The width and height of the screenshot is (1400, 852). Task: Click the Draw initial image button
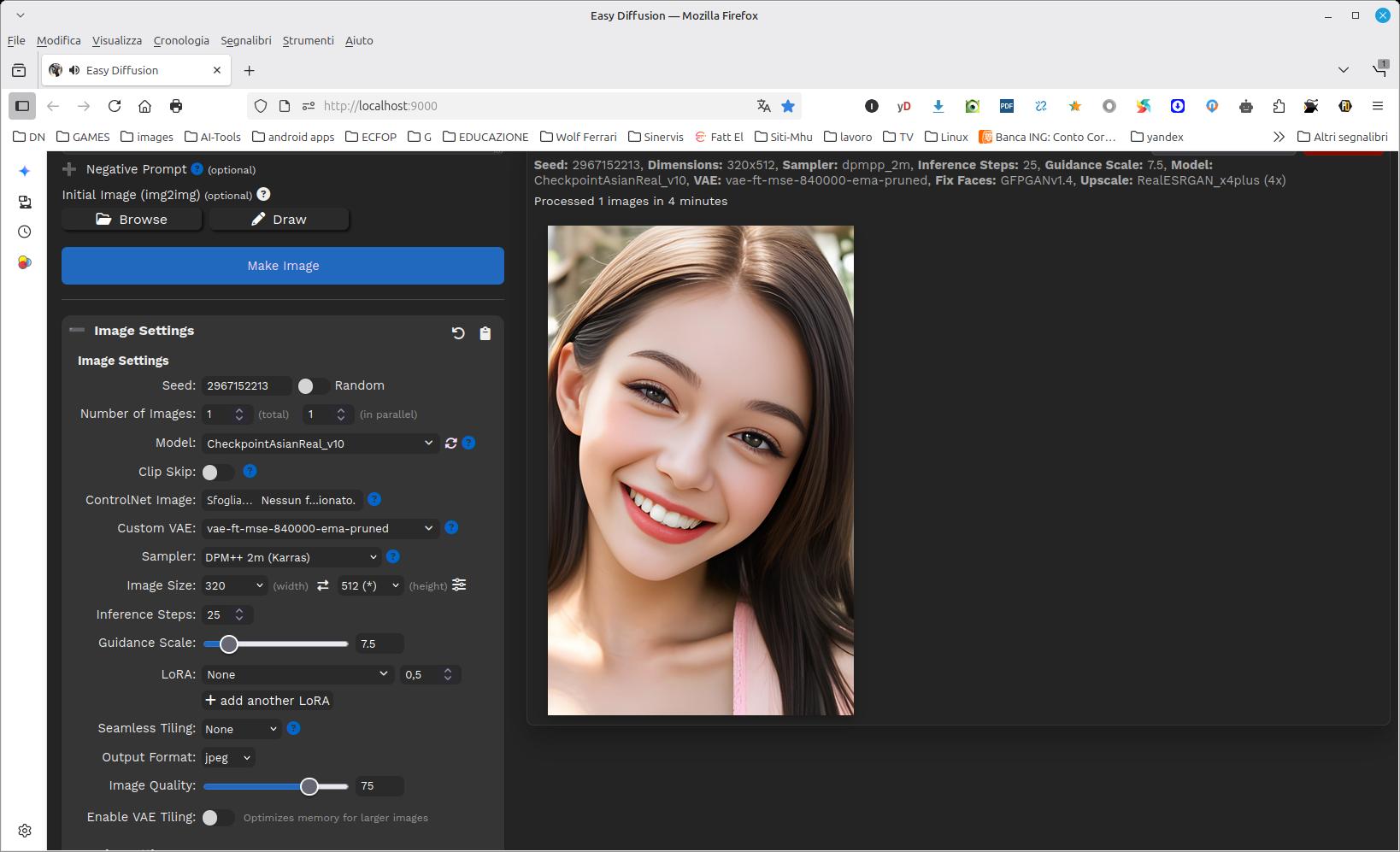click(x=279, y=220)
